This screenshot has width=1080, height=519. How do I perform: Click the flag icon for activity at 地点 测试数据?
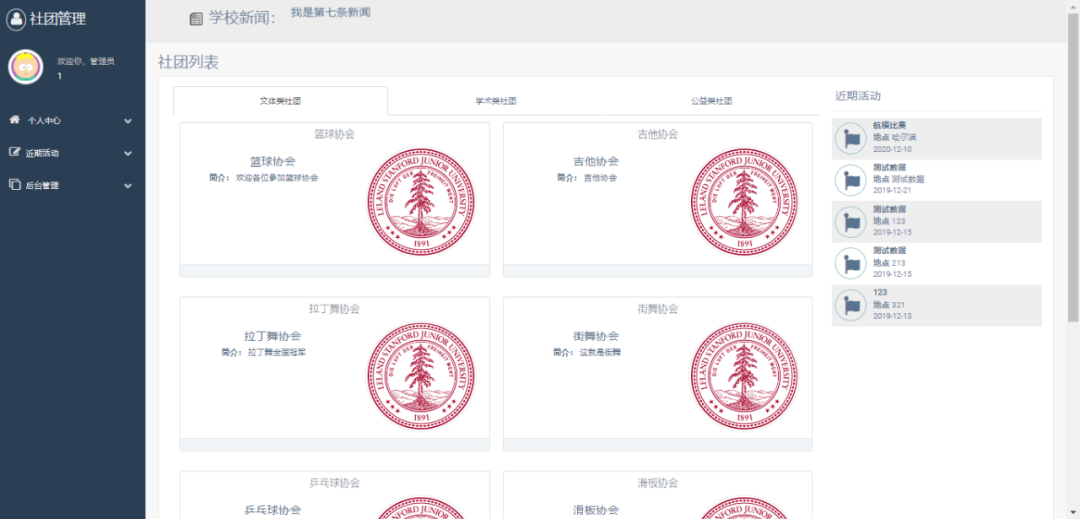click(851, 180)
